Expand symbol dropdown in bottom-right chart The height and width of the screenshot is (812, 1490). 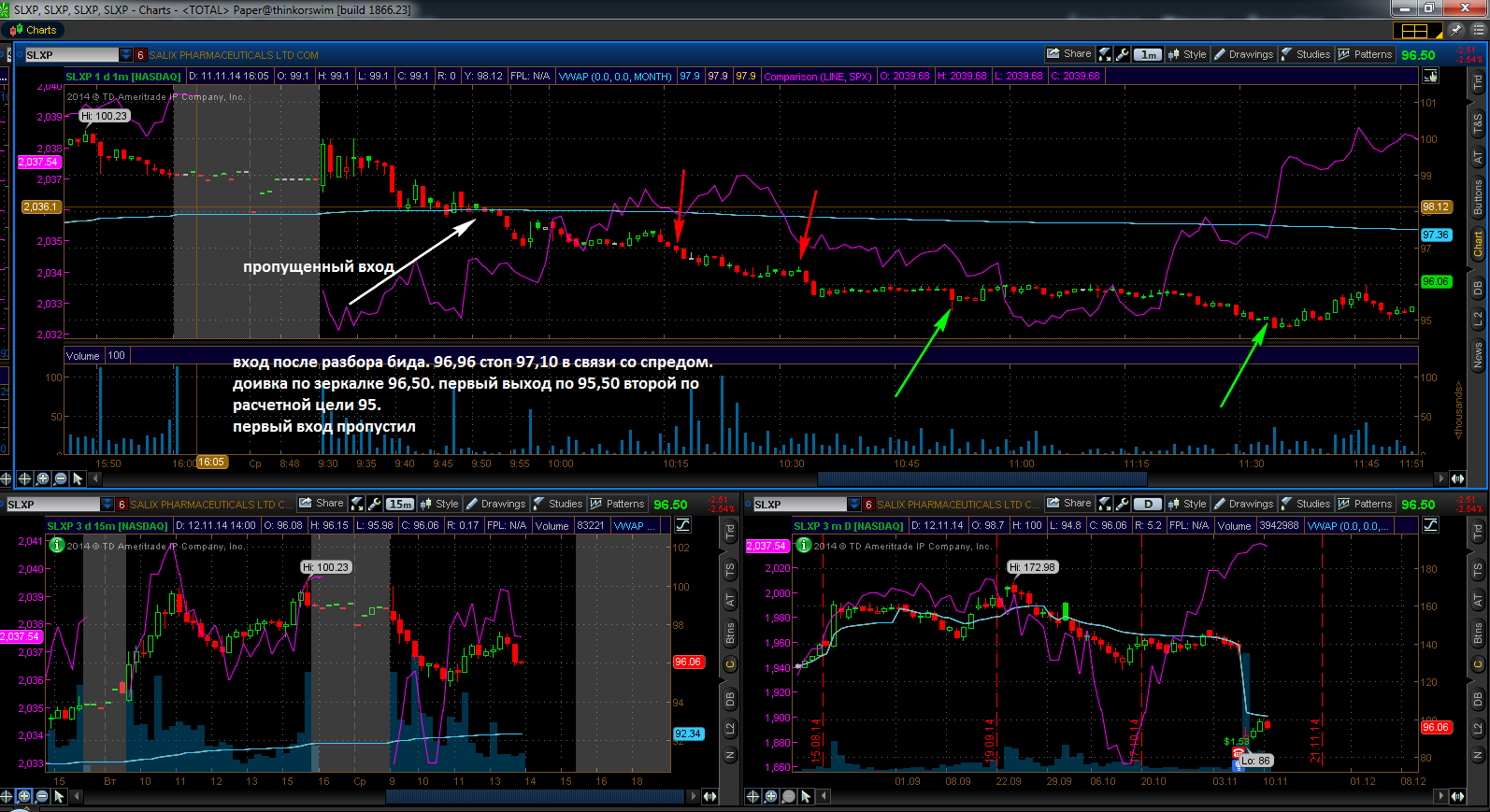[x=854, y=505]
